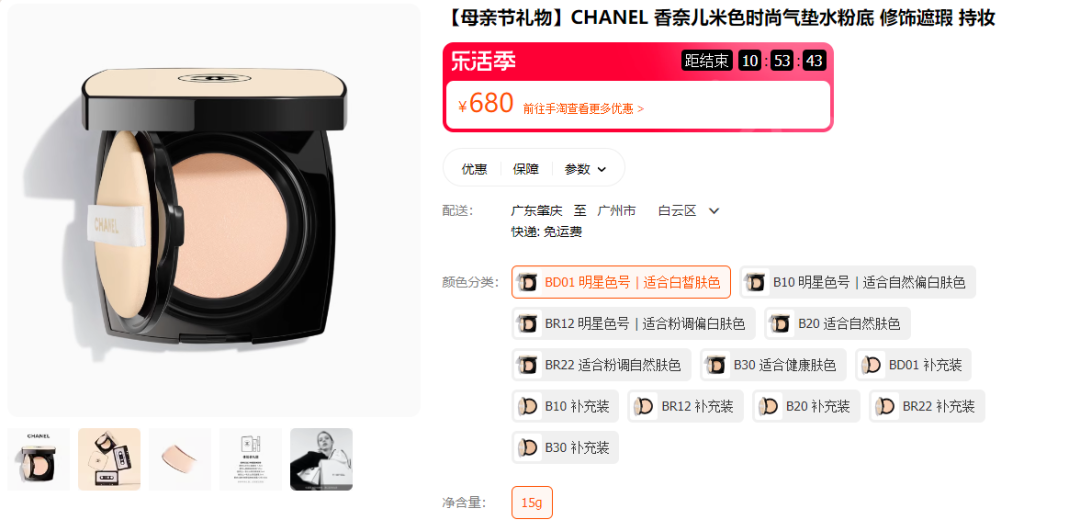Select the BR12 补充装 option button
This screenshot has width=1080, height=531.
685,406
